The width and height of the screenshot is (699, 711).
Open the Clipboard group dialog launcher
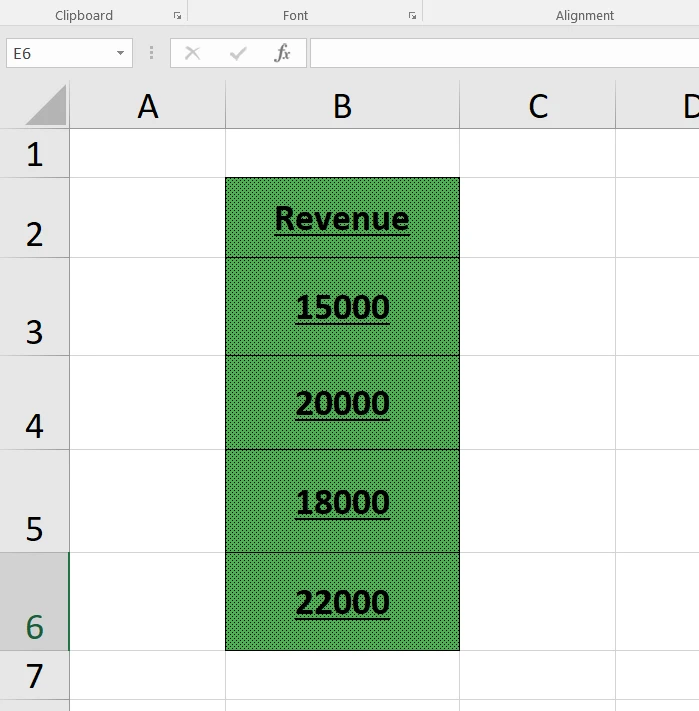[x=177, y=16]
